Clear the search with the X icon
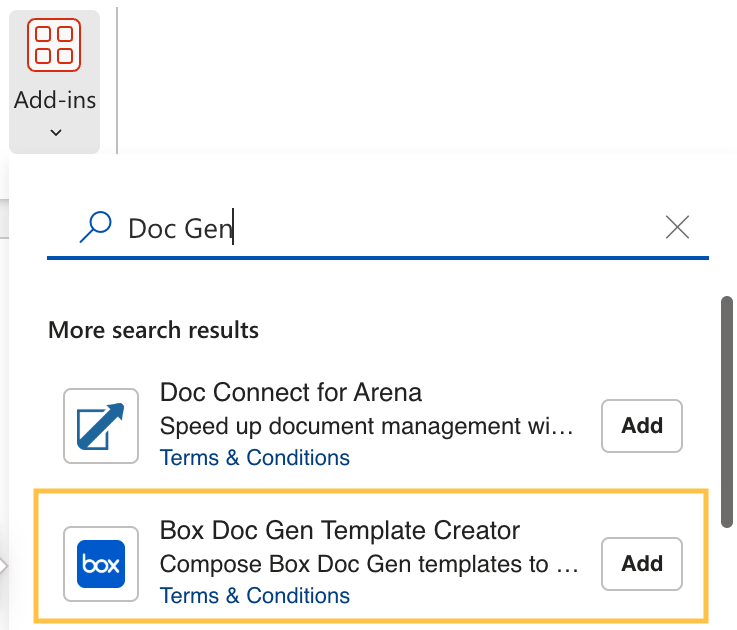737x630 pixels. tap(677, 228)
